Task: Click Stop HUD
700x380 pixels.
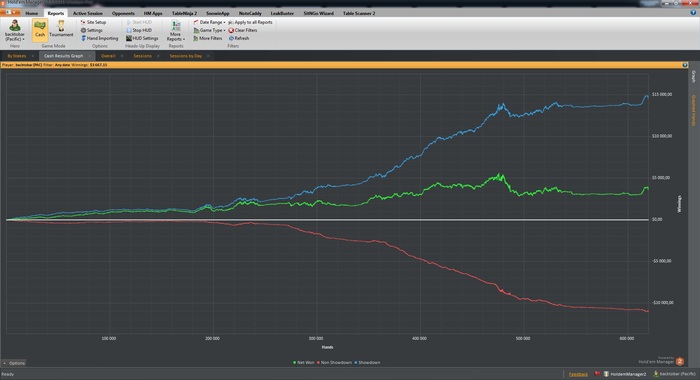Action: coord(139,30)
